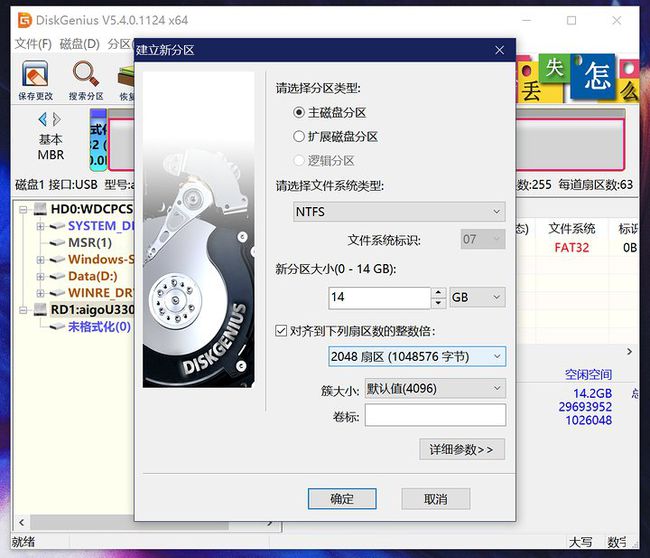Select 未格式化(0) partition in tree

pyautogui.click(x=99, y=327)
